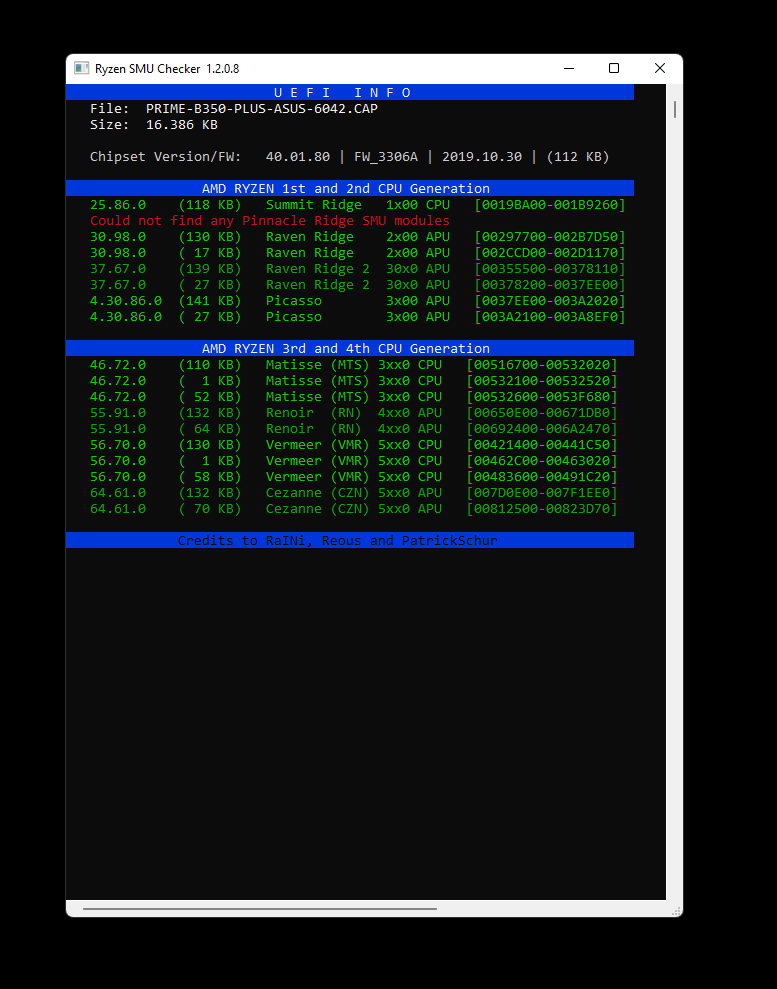Click the Raven Ridge 2 ( 27 KB) row

point(358,285)
